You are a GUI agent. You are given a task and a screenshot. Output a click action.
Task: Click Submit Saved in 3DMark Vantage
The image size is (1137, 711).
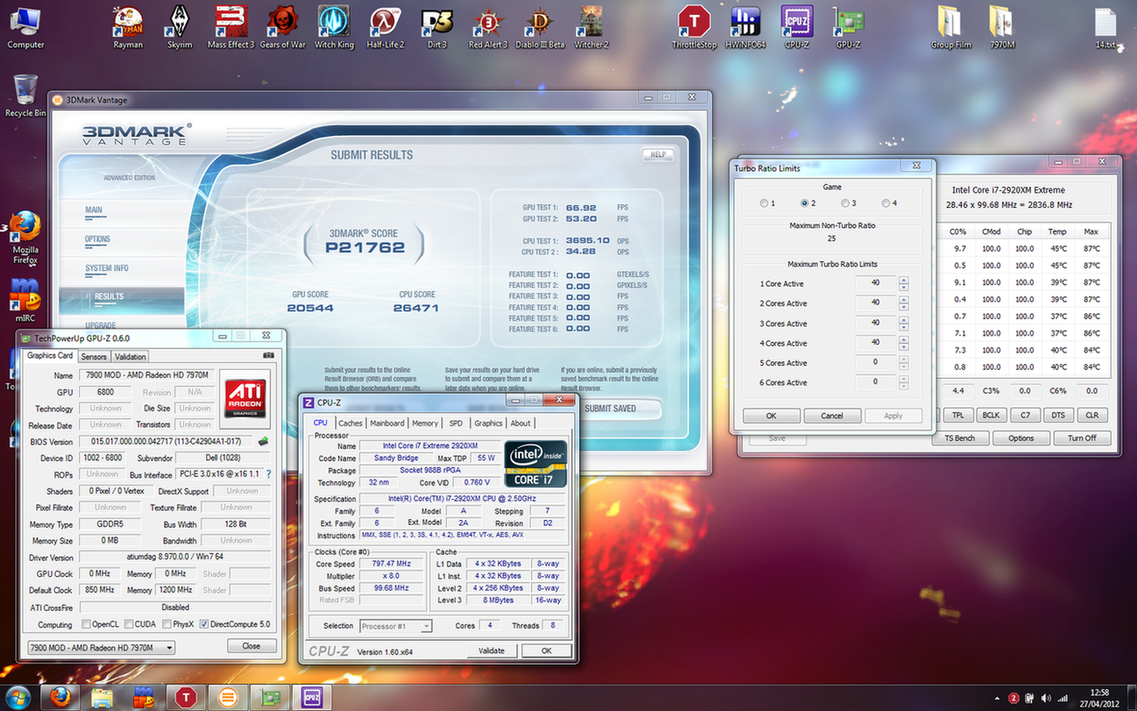611,409
